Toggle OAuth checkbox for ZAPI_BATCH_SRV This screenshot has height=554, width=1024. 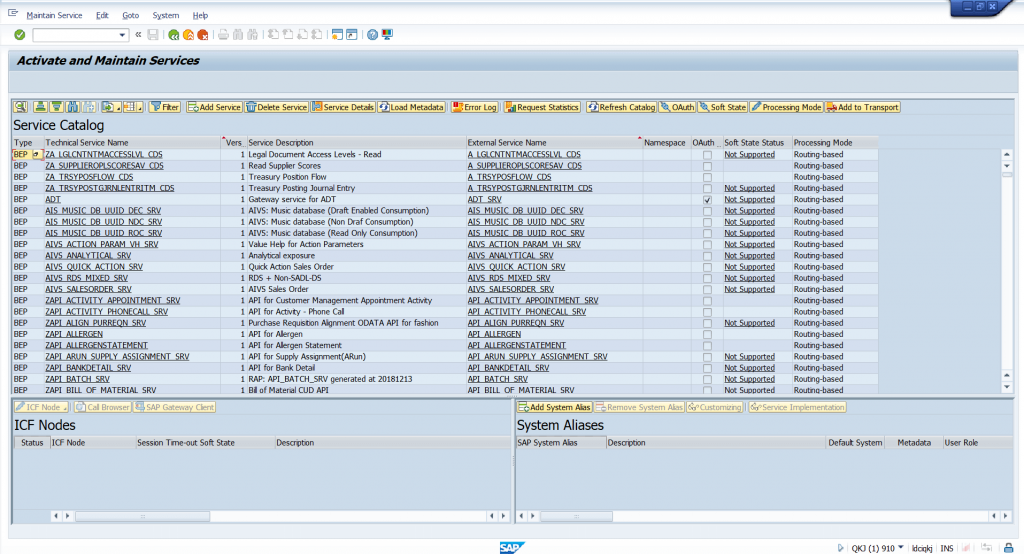coord(707,380)
